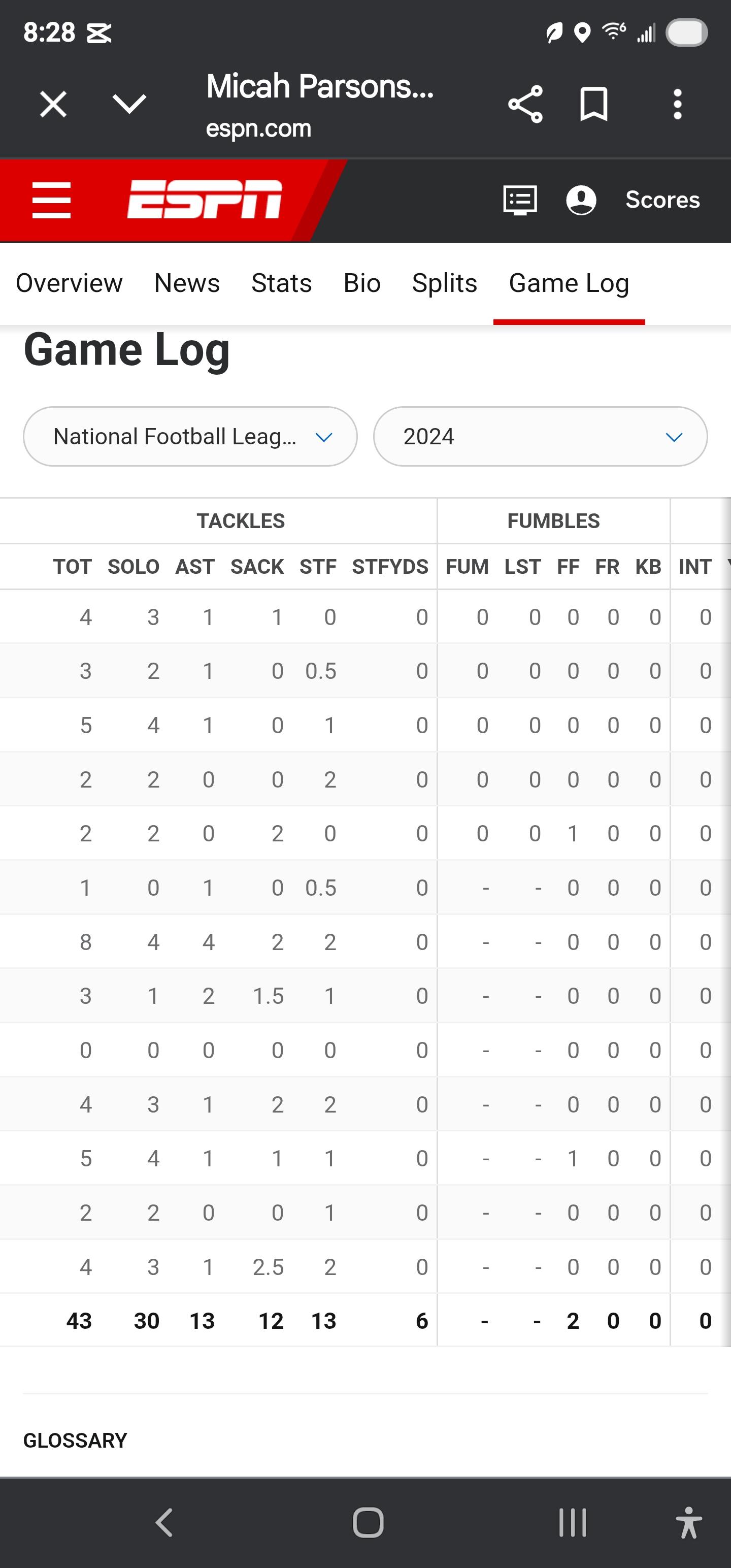This screenshot has height=1568, width=731.
Task: Tap the ESPN logo
Action: coord(205,199)
